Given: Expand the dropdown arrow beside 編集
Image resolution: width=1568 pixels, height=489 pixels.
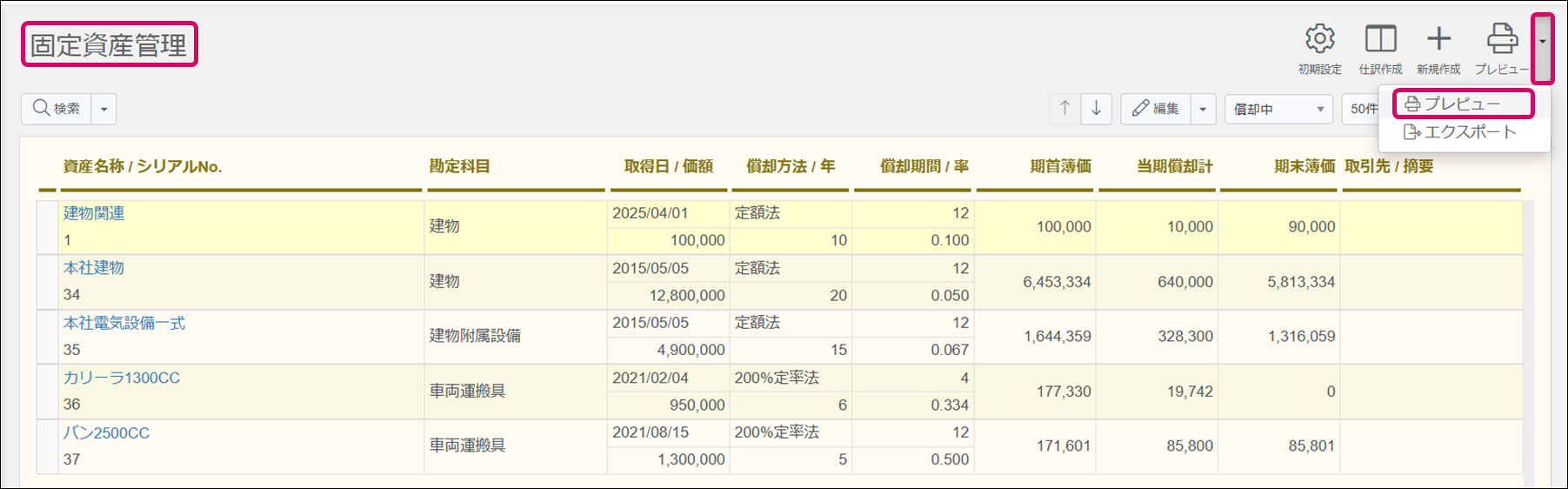Looking at the screenshot, I should [1203, 109].
